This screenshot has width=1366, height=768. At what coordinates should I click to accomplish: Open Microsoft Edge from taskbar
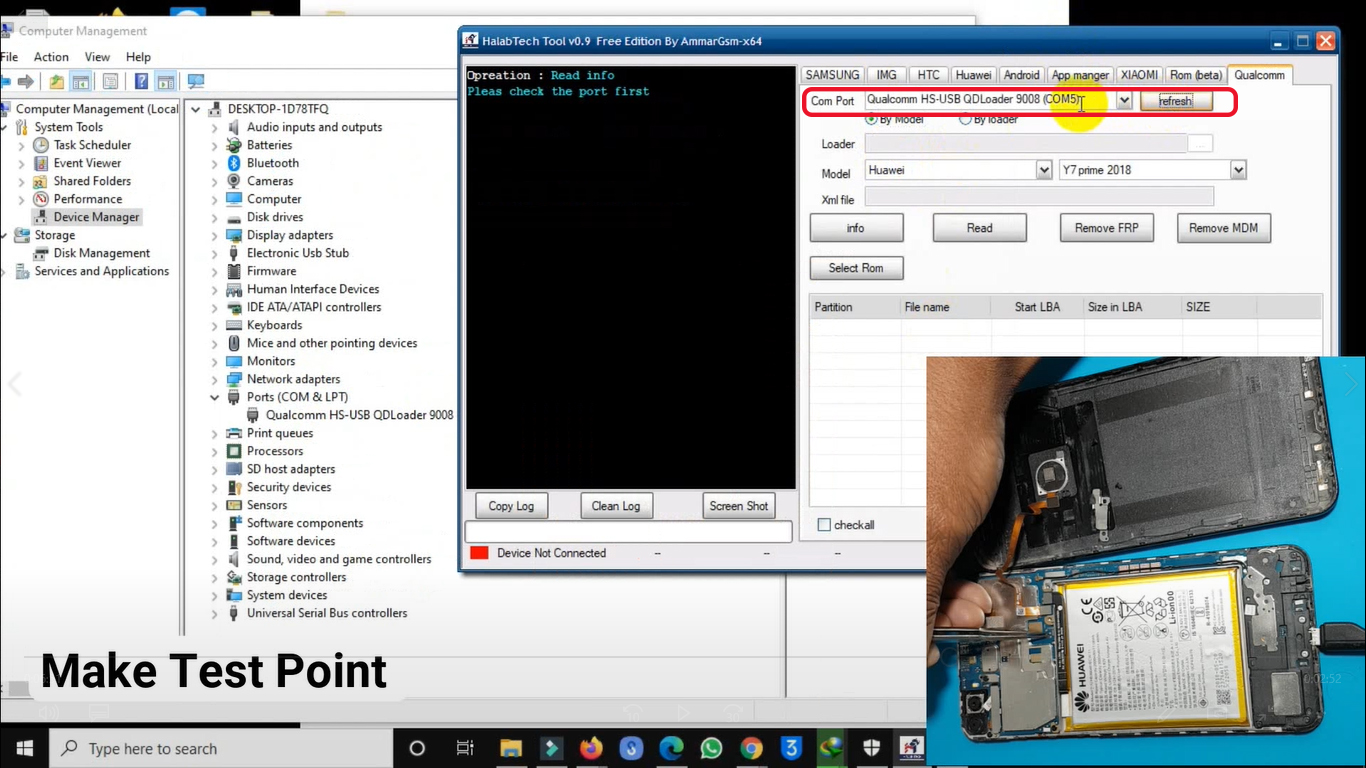pyautogui.click(x=671, y=748)
